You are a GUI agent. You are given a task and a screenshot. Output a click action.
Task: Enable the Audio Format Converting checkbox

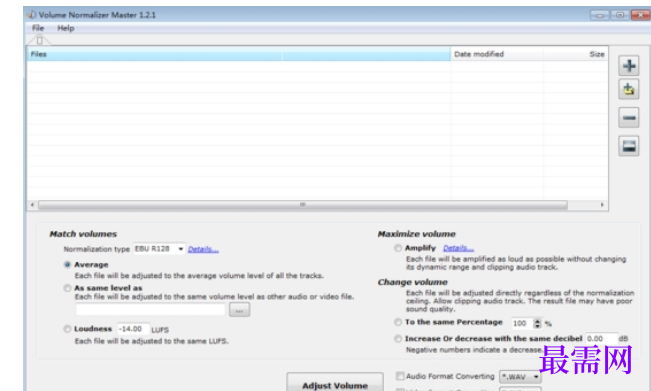point(400,376)
